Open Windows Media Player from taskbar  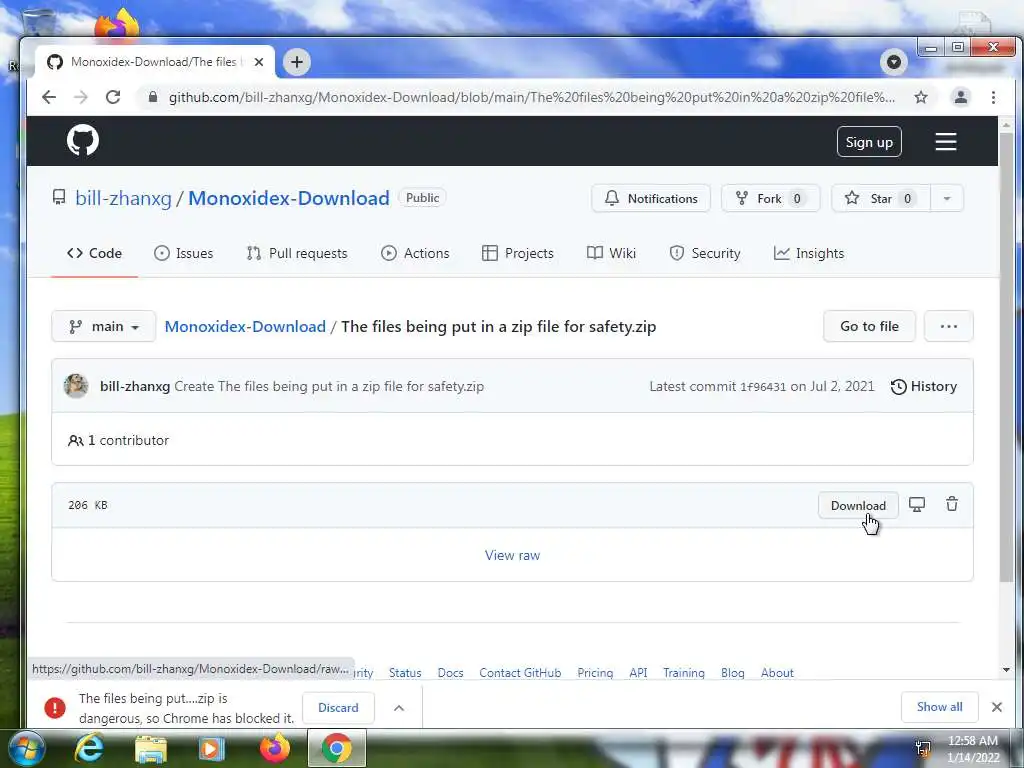211,749
